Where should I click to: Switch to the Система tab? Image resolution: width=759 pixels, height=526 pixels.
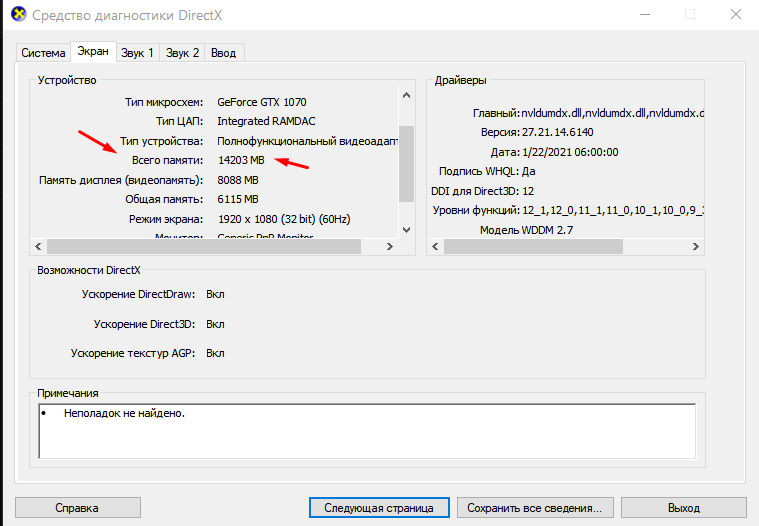click(x=43, y=53)
